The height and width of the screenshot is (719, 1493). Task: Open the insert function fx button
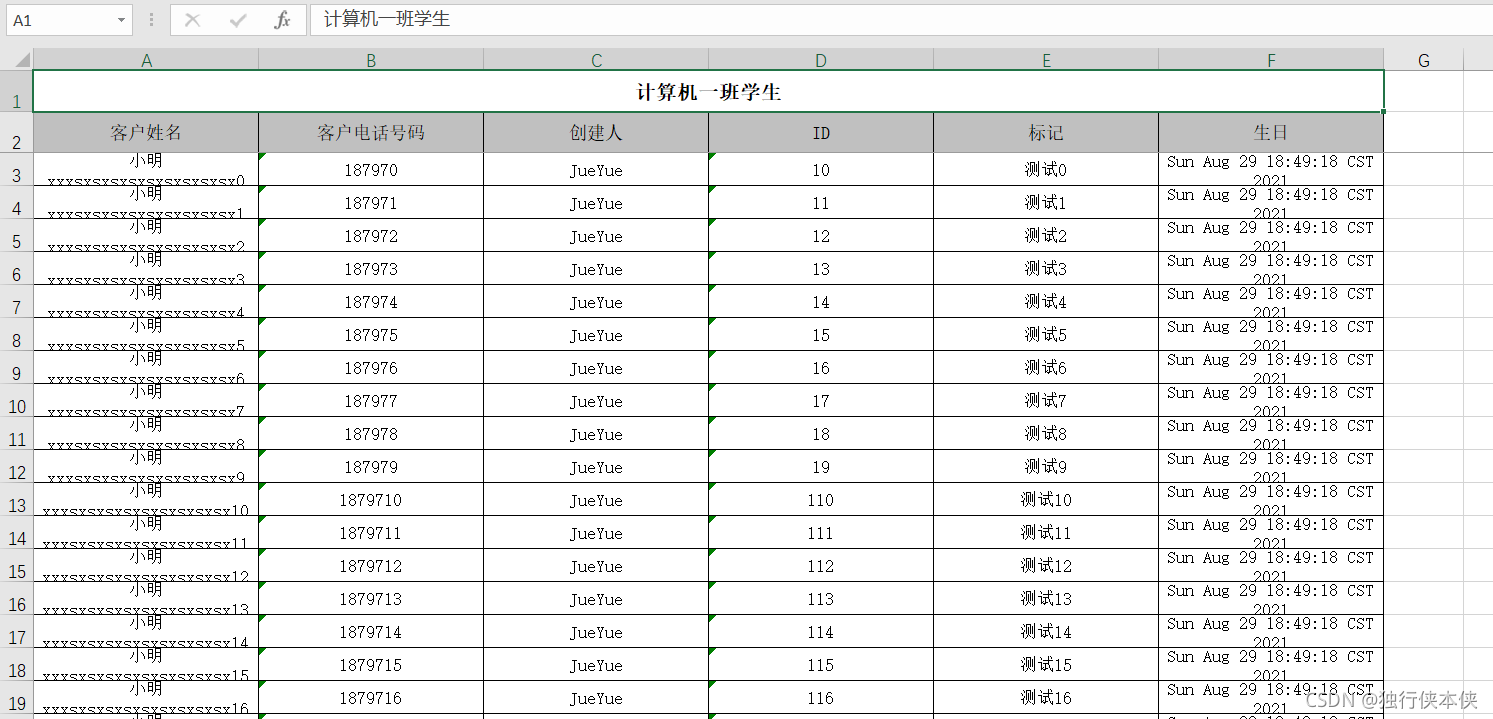pyautogui.click(x=283, y=20)
